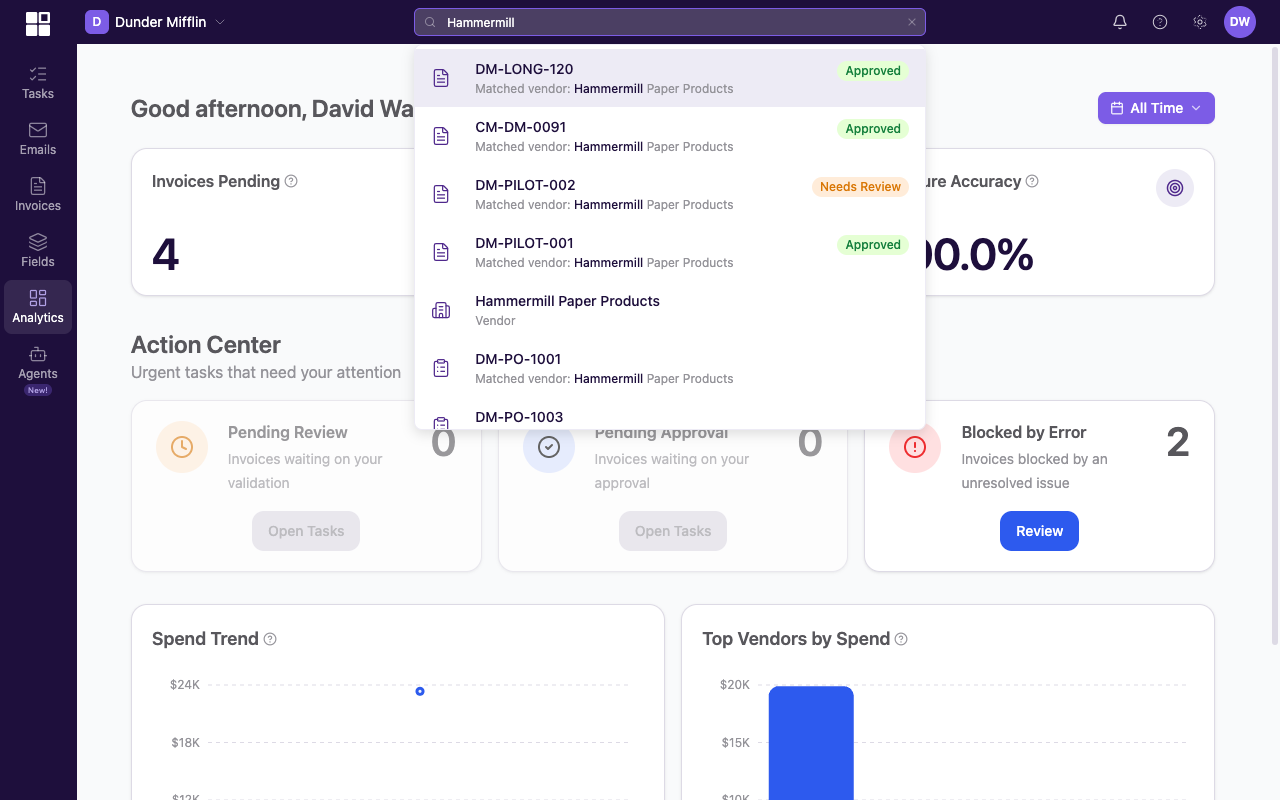
Task: Click the Accuracy card info icon
Action: point(1032,181)
